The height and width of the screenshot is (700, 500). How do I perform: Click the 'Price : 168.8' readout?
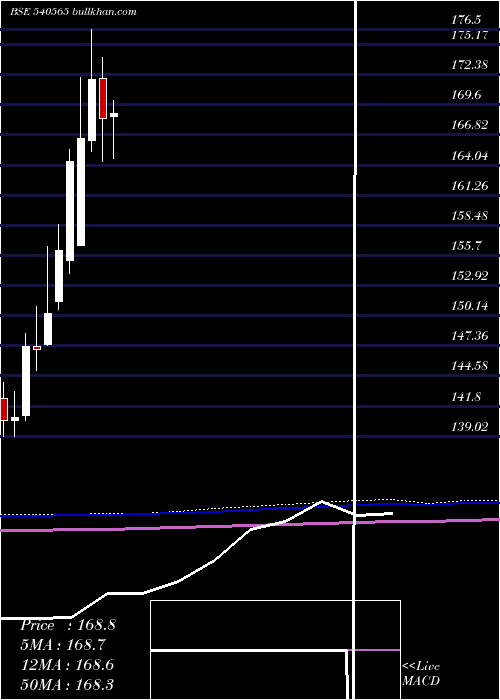68,625
